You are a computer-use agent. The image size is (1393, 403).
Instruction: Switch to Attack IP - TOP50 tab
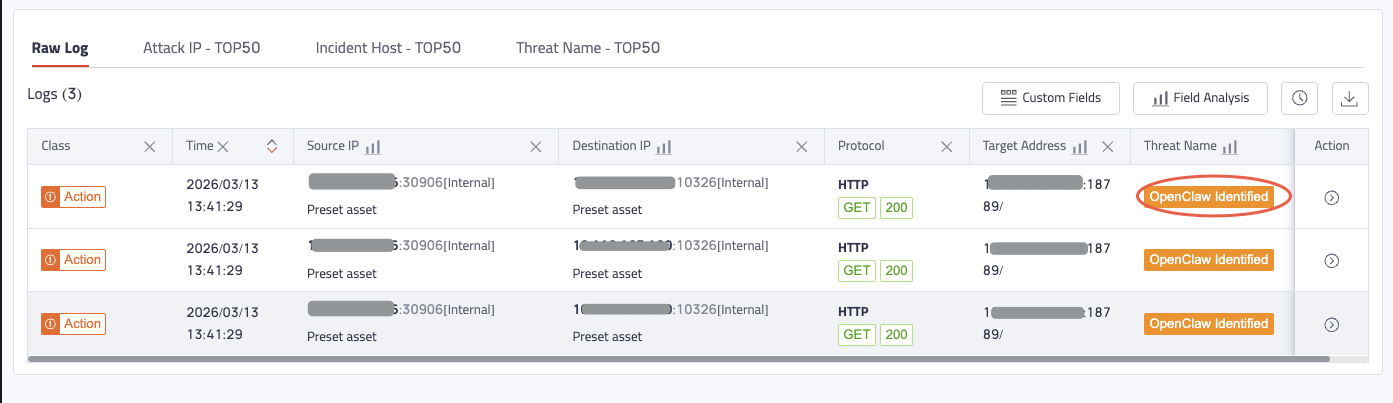pos(202,48)
